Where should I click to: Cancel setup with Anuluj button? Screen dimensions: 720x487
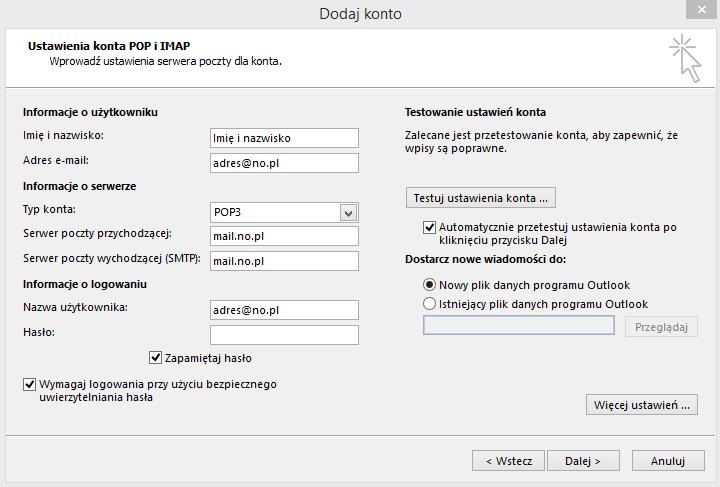pos(667,461)
